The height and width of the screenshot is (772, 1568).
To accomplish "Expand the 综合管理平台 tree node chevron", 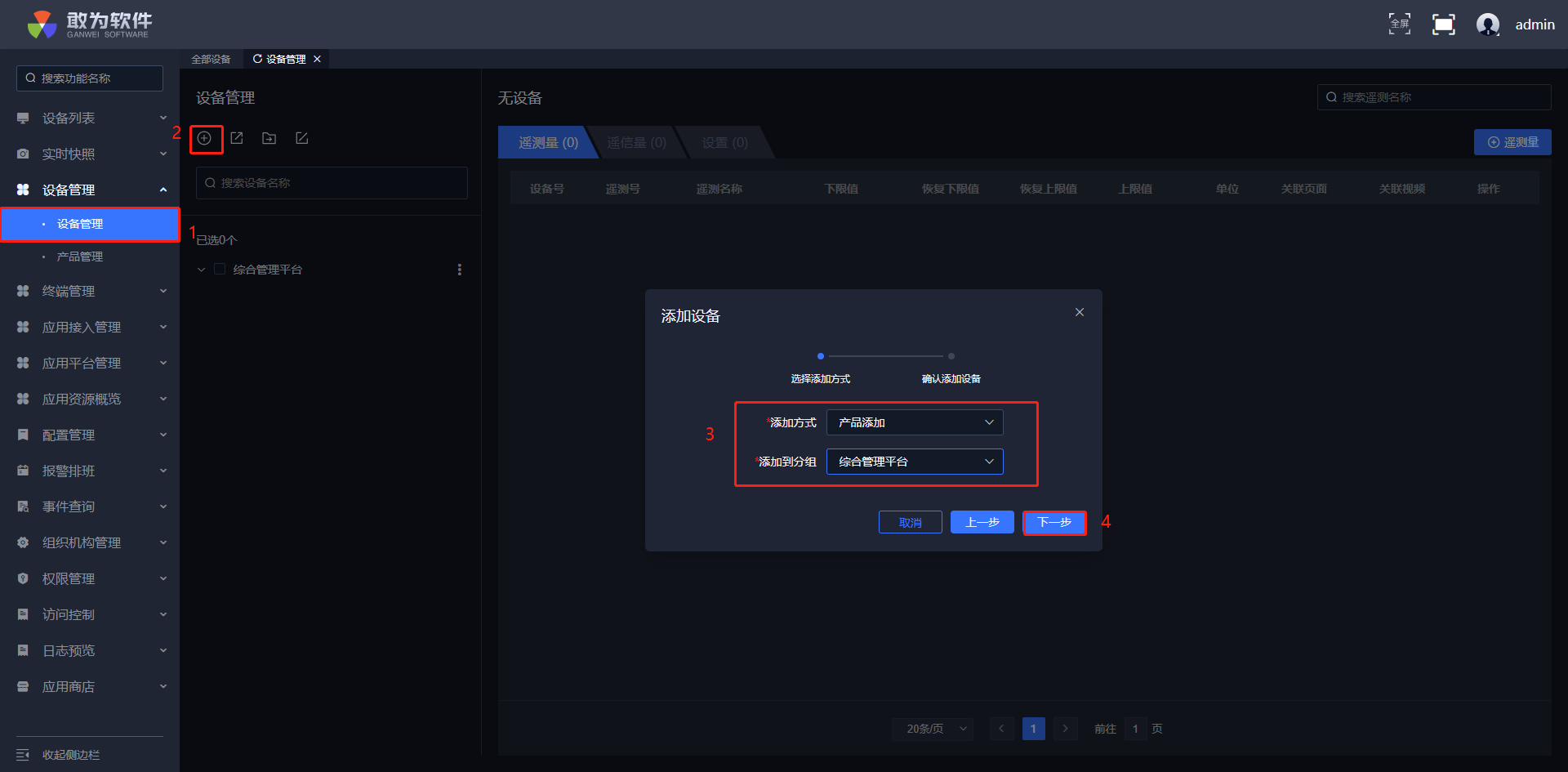I will (201, 270).
